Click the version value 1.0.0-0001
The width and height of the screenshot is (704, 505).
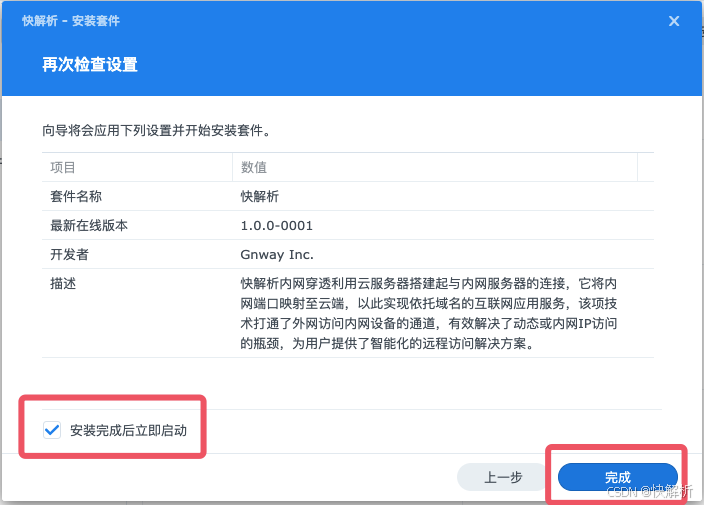pos(277,225)
